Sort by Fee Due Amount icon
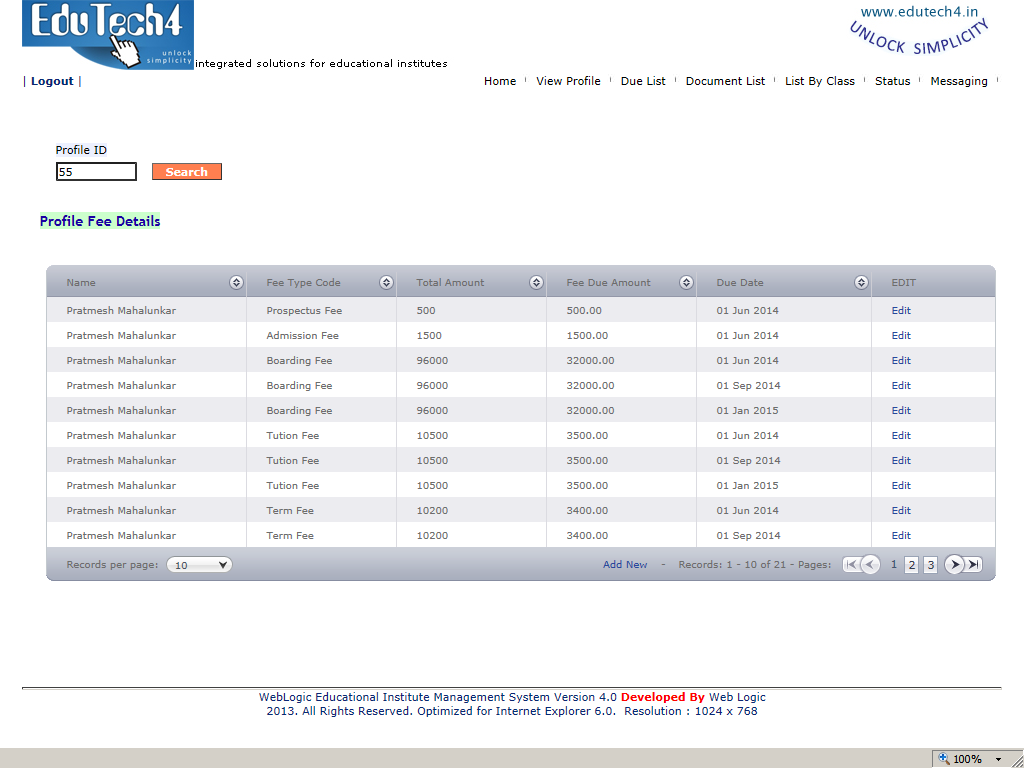The width and height of the screenshot is (1024, 768). click(x=686, y=282)
